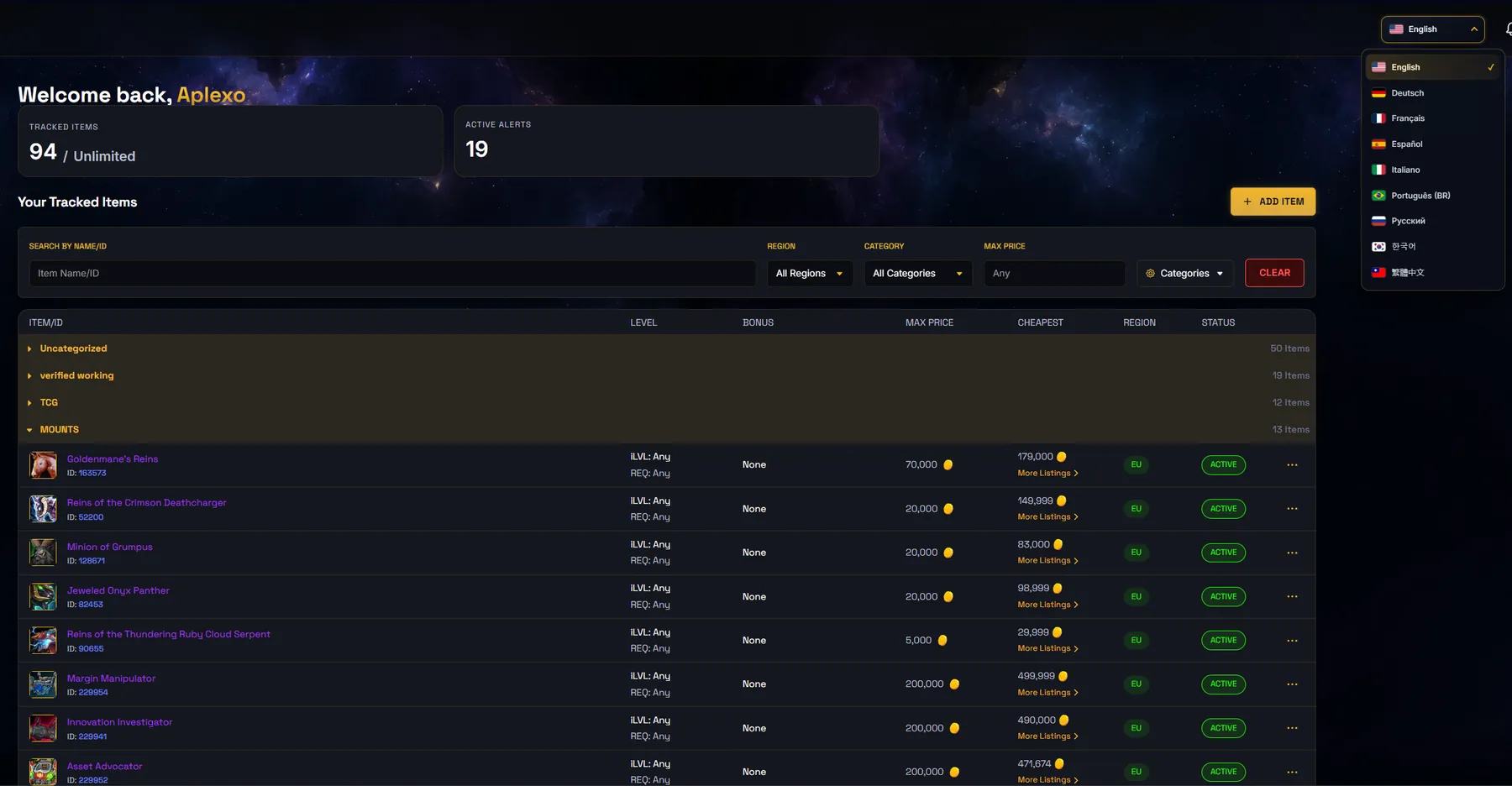The image size is (1512, 786).
Task: Select Français from language menu
Action: pyautogui.click(x=1433, y=118)
